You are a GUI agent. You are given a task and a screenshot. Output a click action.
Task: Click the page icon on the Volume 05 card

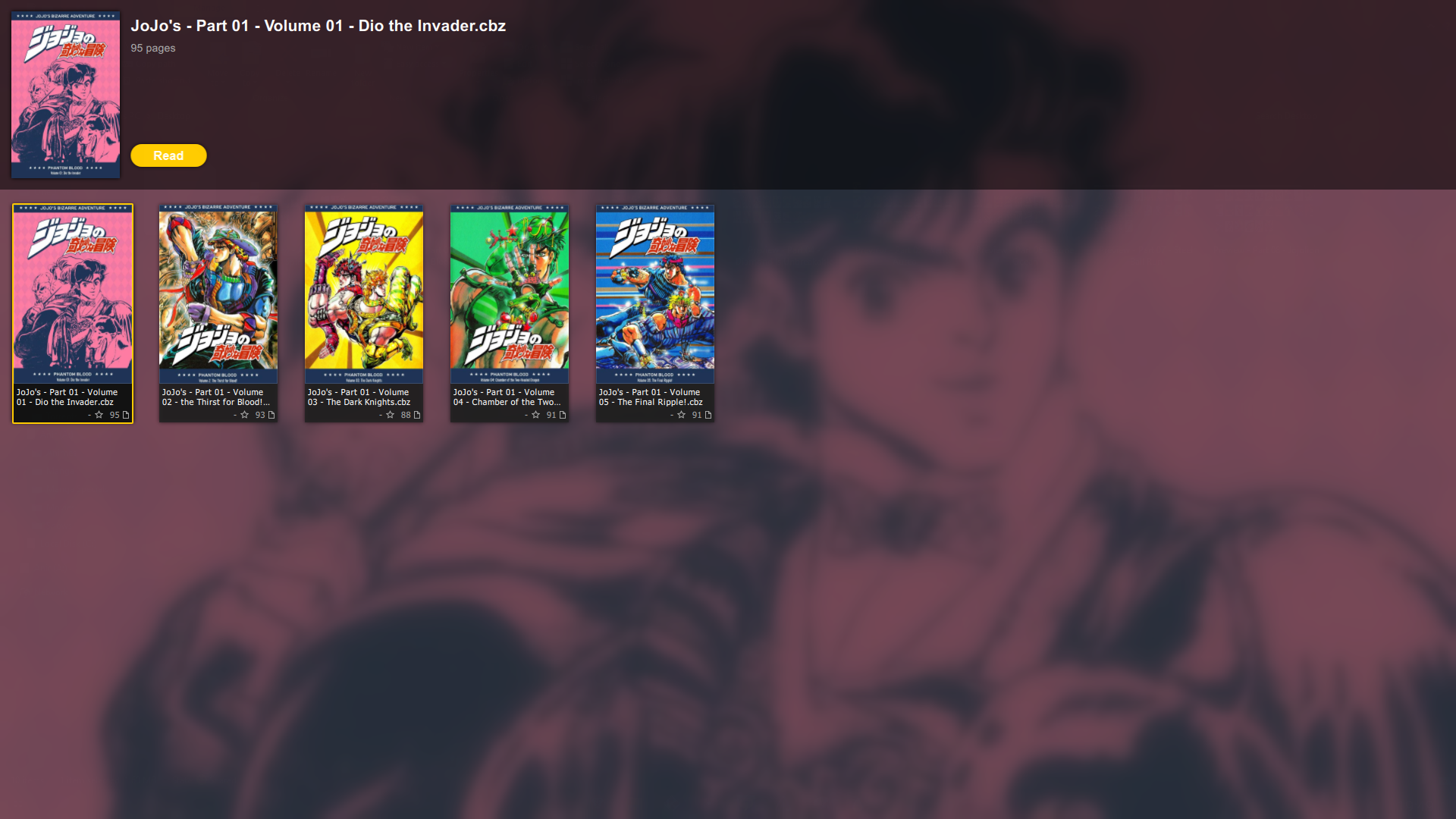click(x=708, y=415)
